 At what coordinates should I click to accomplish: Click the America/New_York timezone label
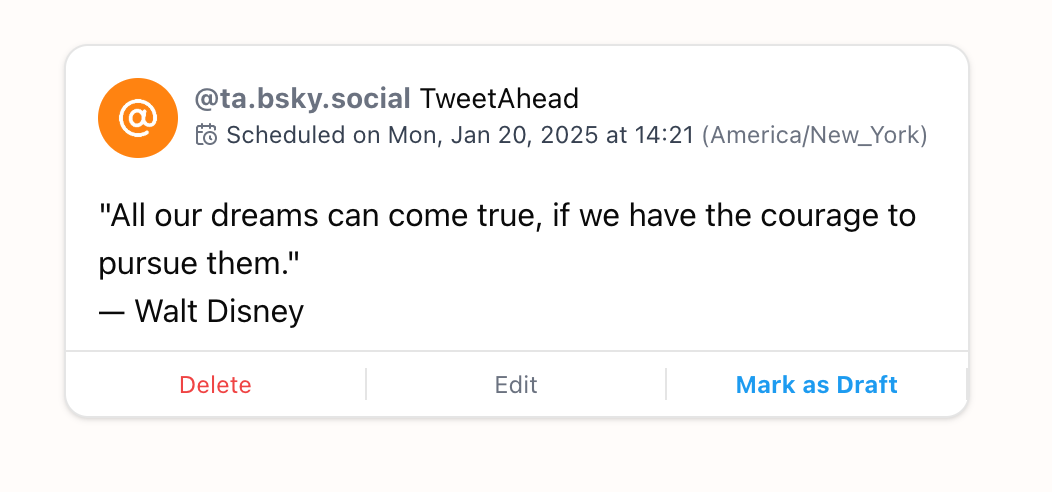pos(814,135)
